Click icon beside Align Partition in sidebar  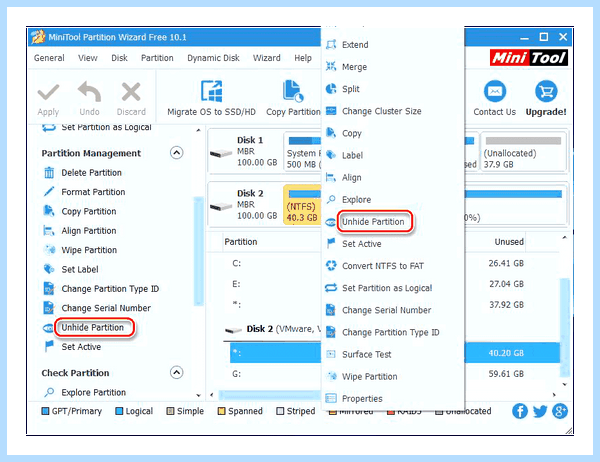tap(49, 230)
